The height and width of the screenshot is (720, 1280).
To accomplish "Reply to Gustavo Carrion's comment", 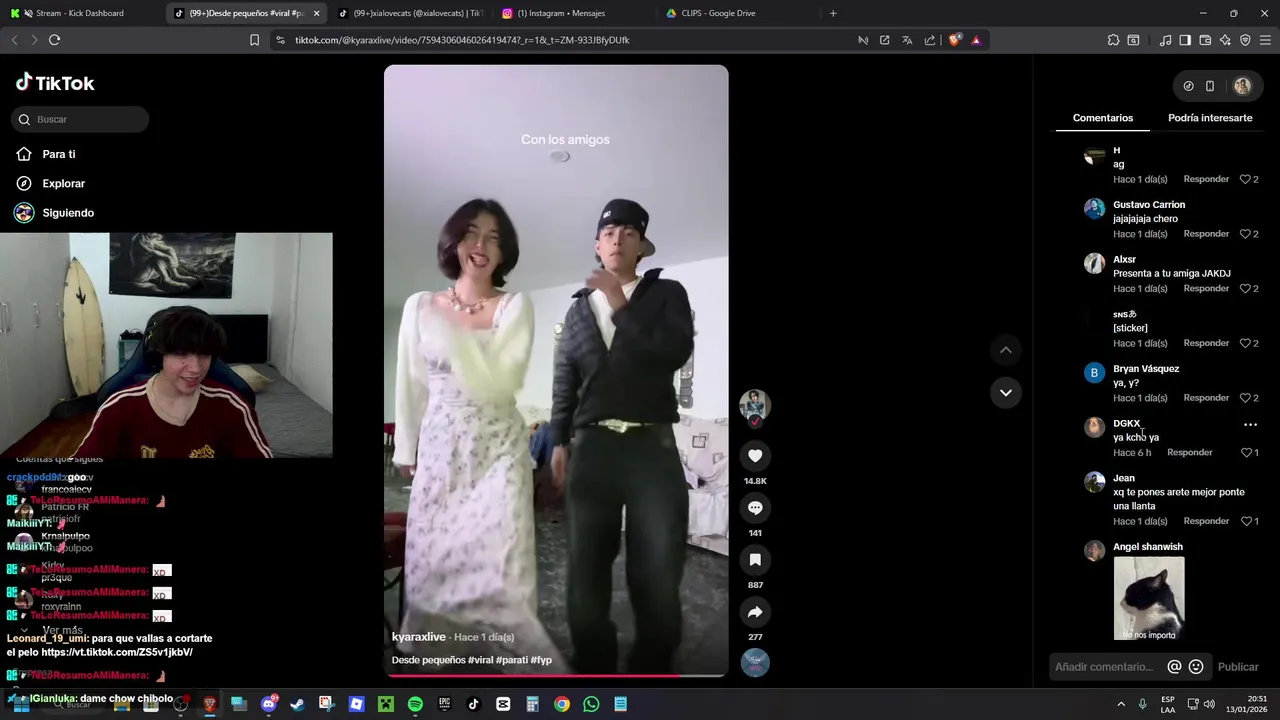I will tap(1206, 234).
